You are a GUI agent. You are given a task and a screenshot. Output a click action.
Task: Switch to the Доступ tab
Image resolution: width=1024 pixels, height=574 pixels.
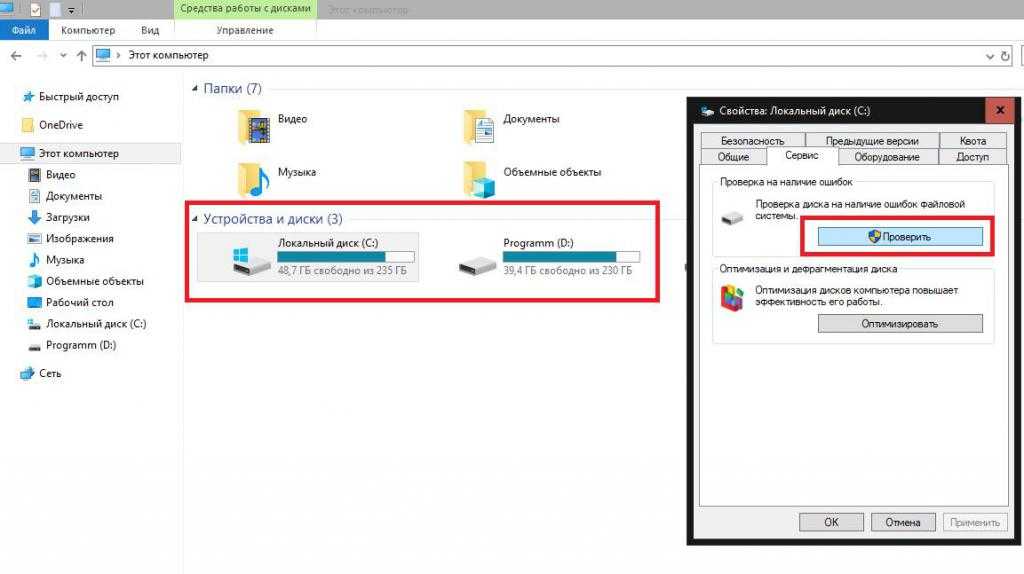[972, 157]
